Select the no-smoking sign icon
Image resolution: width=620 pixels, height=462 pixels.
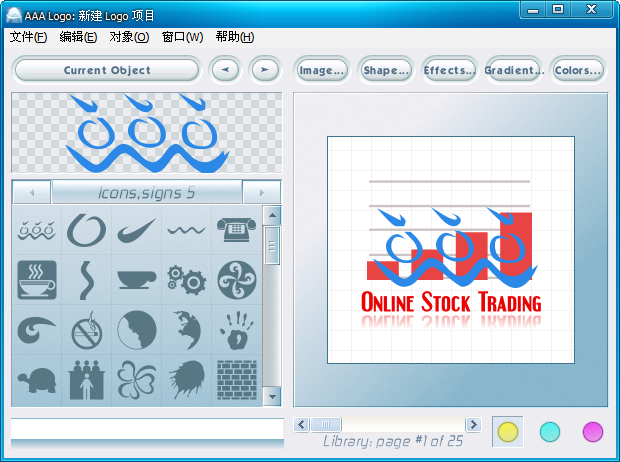coord(87,330)
